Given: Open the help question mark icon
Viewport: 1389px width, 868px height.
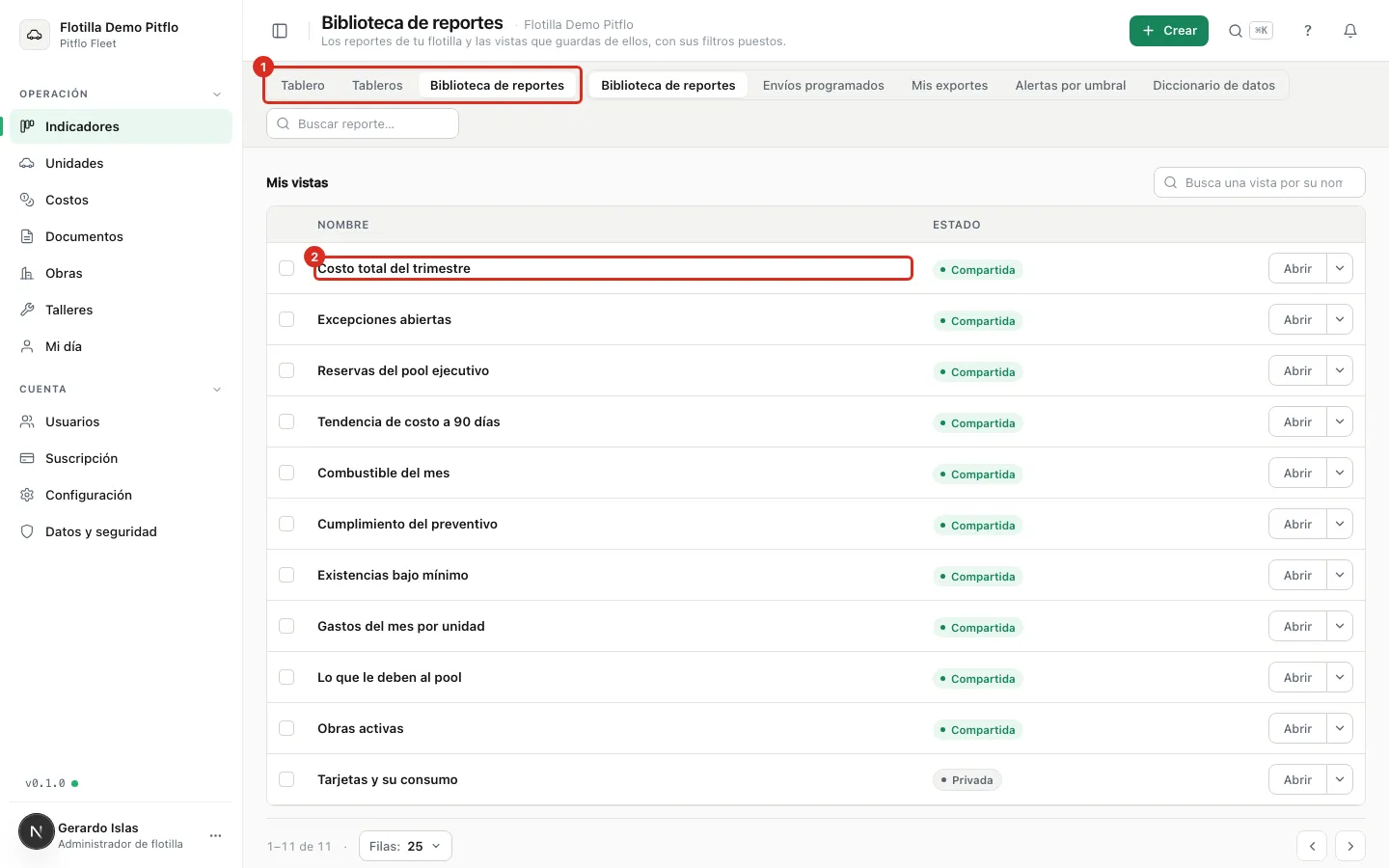Looking at the screenshot, I should pyautogui.click(x=1308, y=31).
